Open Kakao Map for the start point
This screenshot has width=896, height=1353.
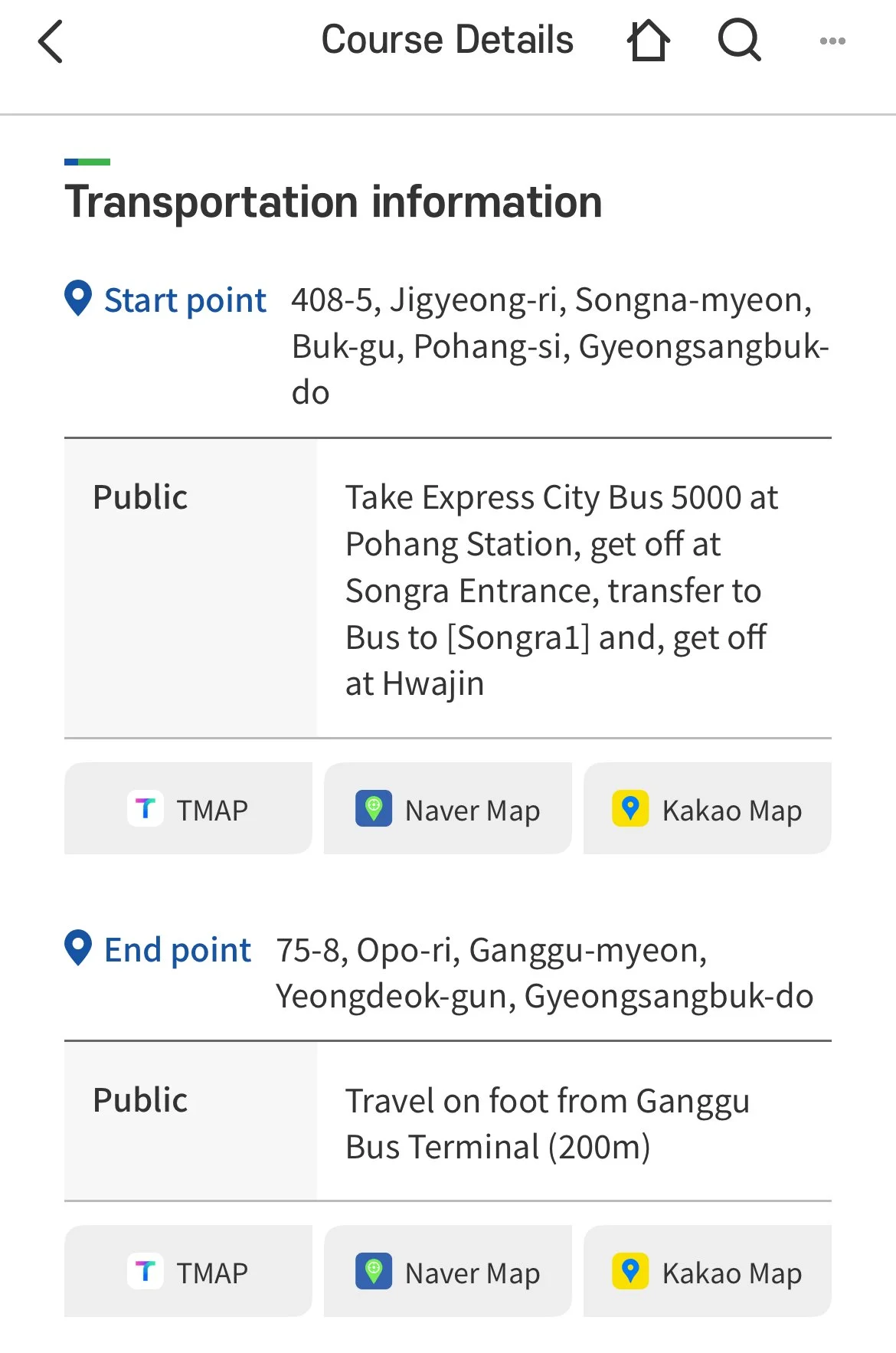(708, 808)
